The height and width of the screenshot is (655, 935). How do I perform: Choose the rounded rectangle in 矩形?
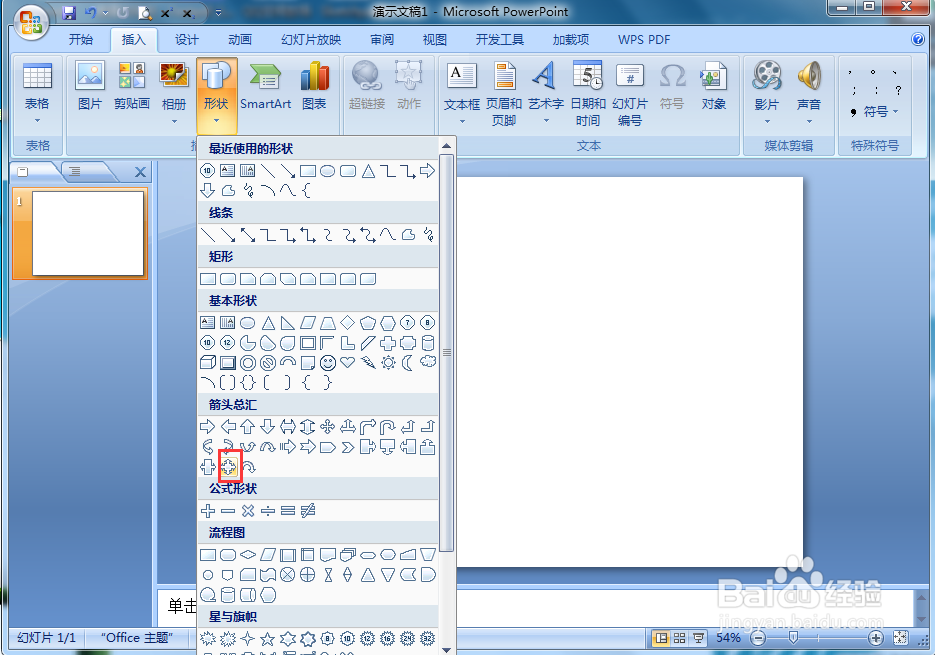coord(228,279)
